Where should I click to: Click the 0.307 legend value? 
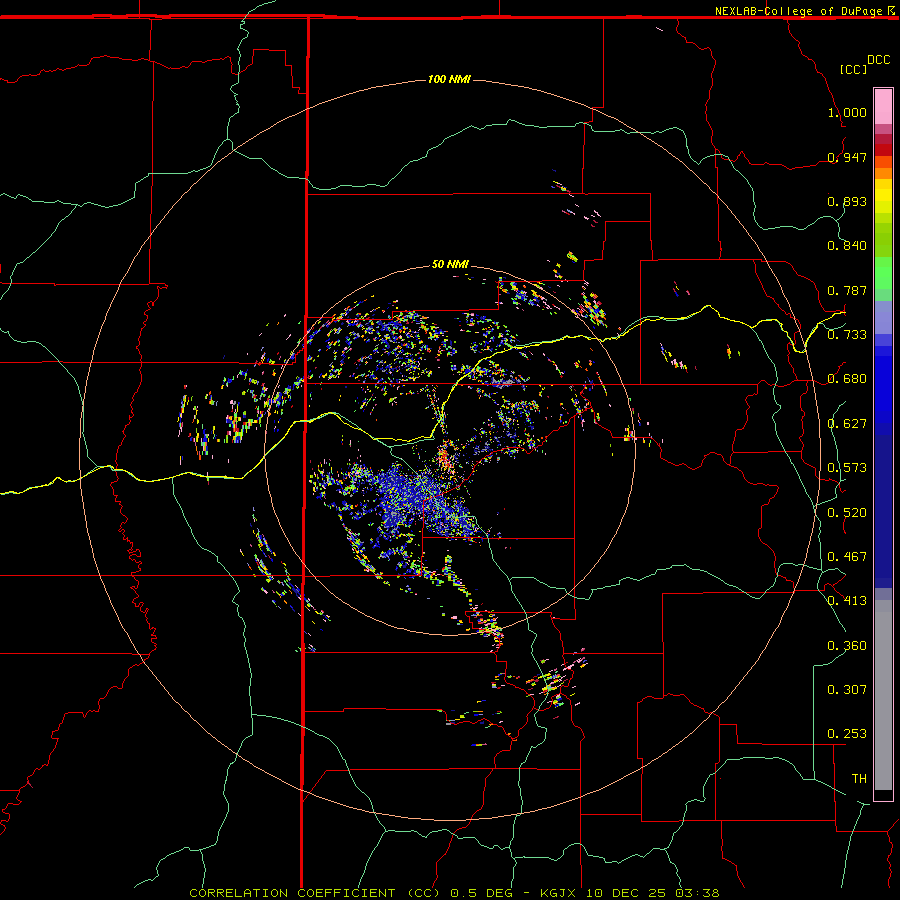click(847, 690)
